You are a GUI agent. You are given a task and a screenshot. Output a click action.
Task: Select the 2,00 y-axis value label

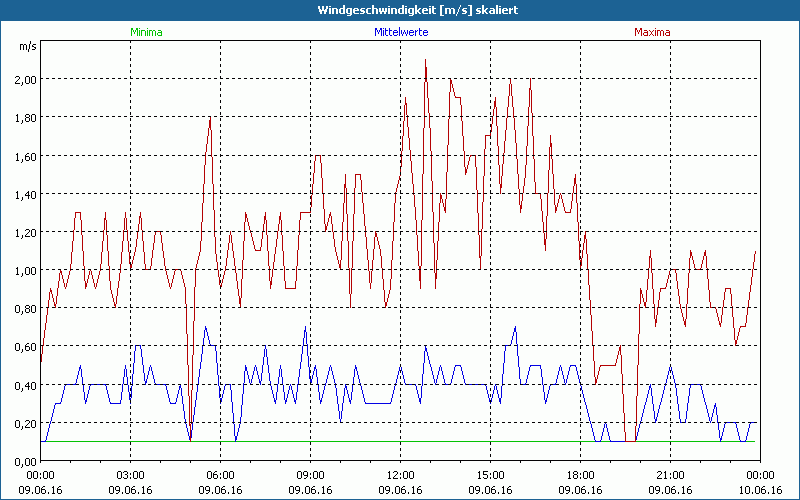coord(24,80)
